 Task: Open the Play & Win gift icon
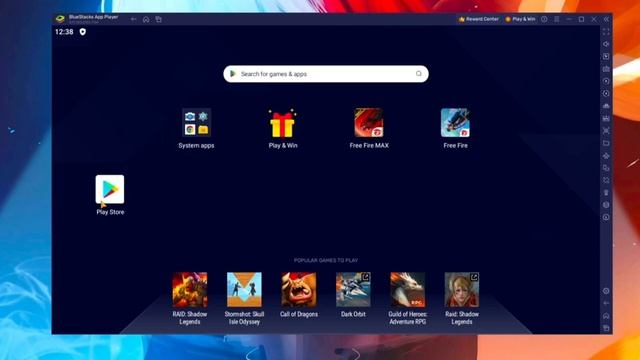point(282,123)
